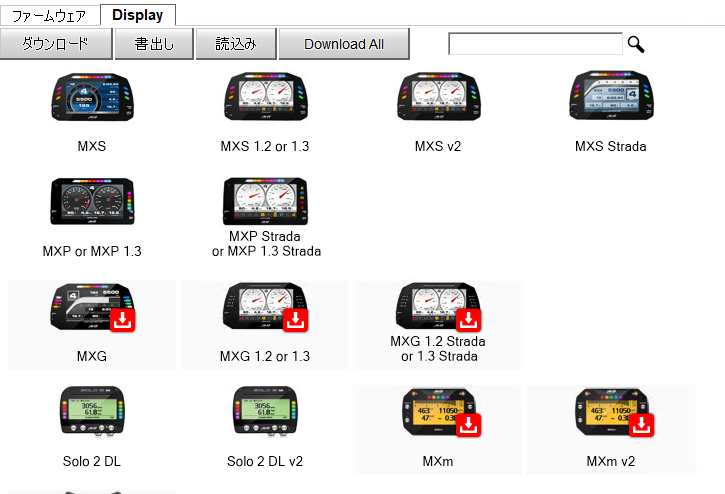The width and height of the screenshot is (725, 494).
Task: Click the download badge on MXG 1.2 Strada
Action: pyautogui.click(x=468, y=320)
